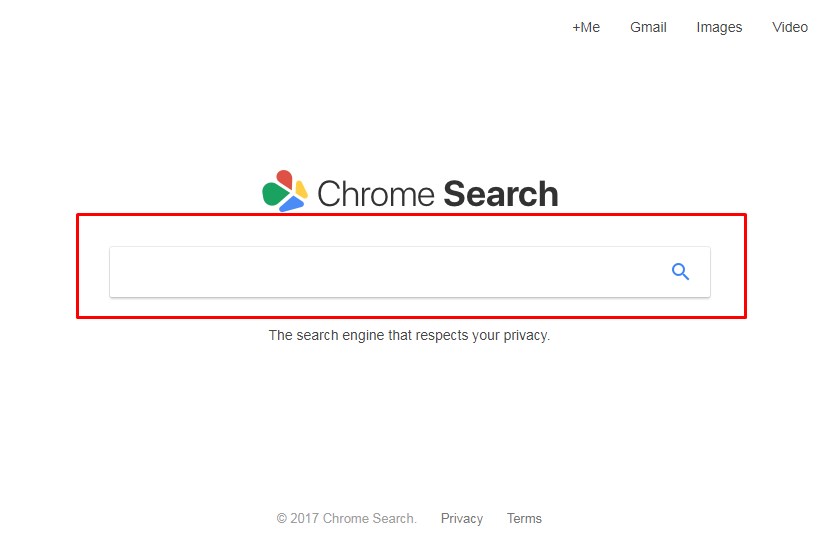The image size is (829, 534).
Task: Open Gmail from the top navigation
Action: point(648,27)
